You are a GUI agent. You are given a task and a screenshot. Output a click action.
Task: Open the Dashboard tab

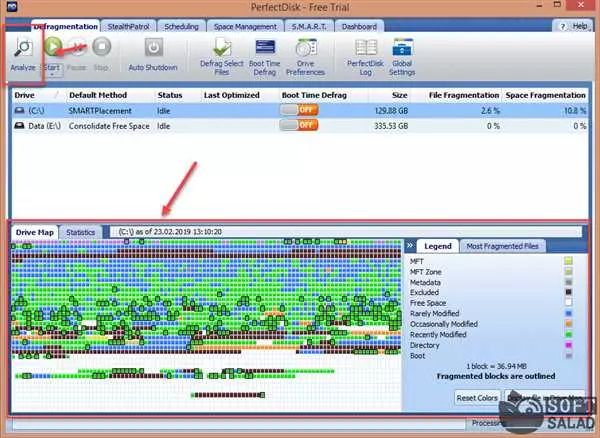(359, 26)
